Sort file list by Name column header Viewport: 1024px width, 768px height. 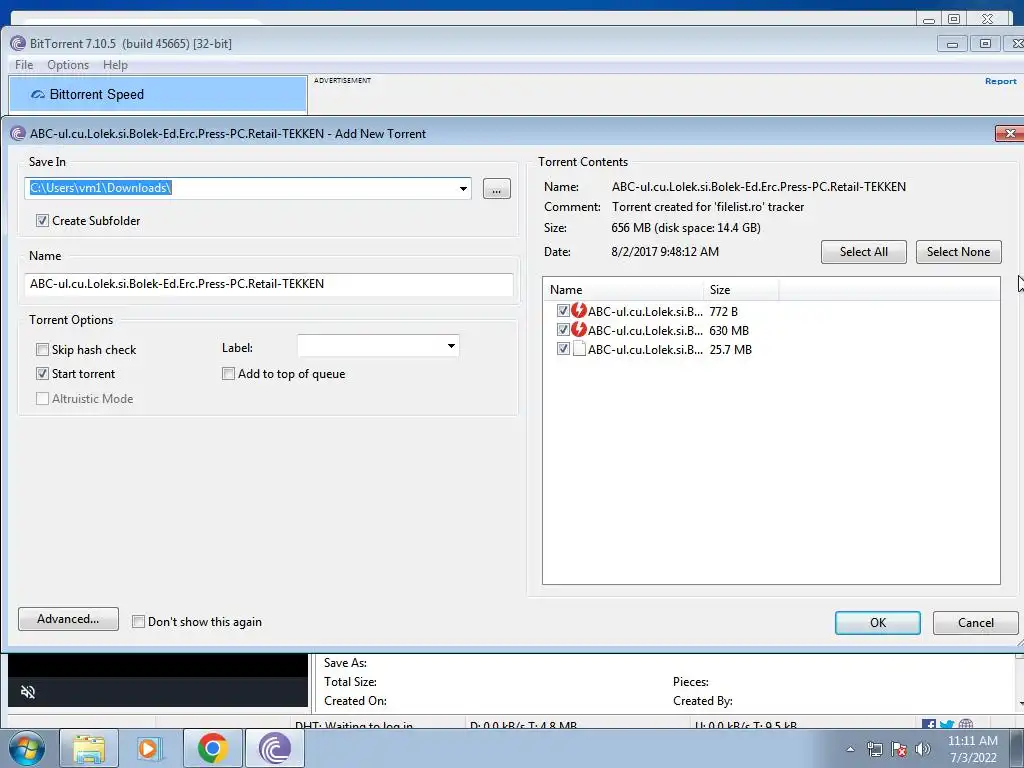622,290
